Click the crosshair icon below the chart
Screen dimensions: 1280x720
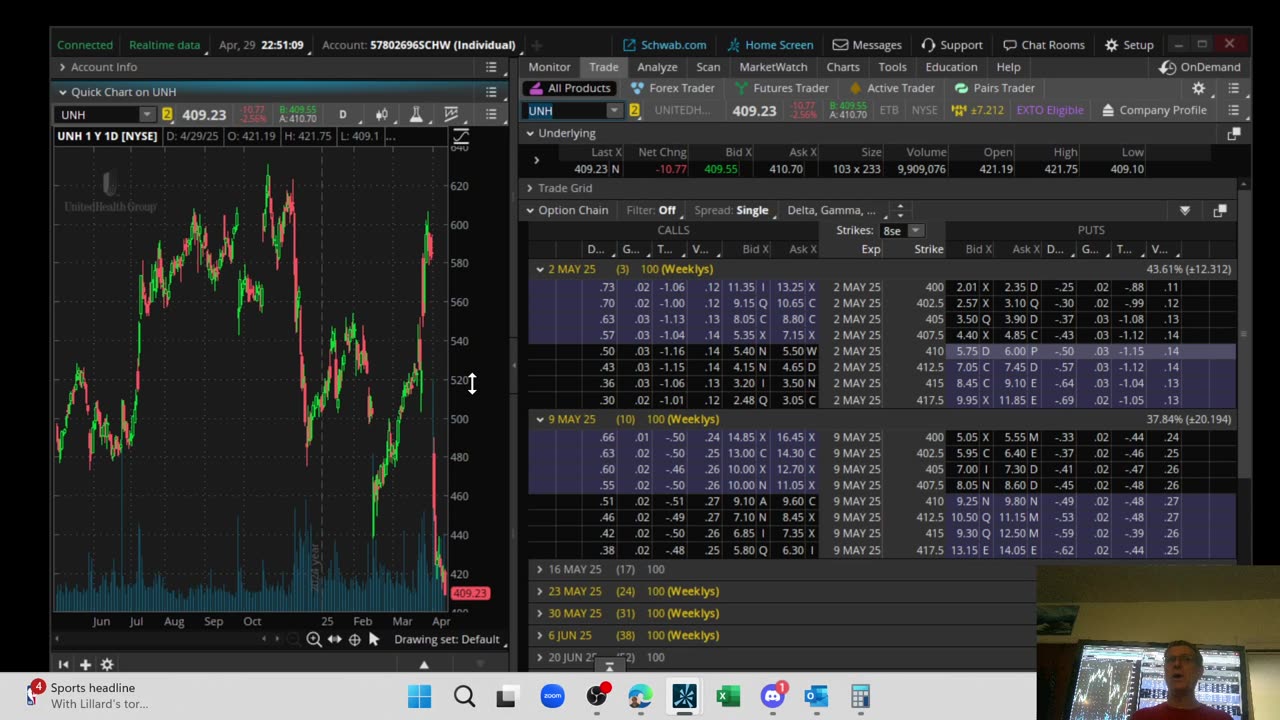pos(354,639)
